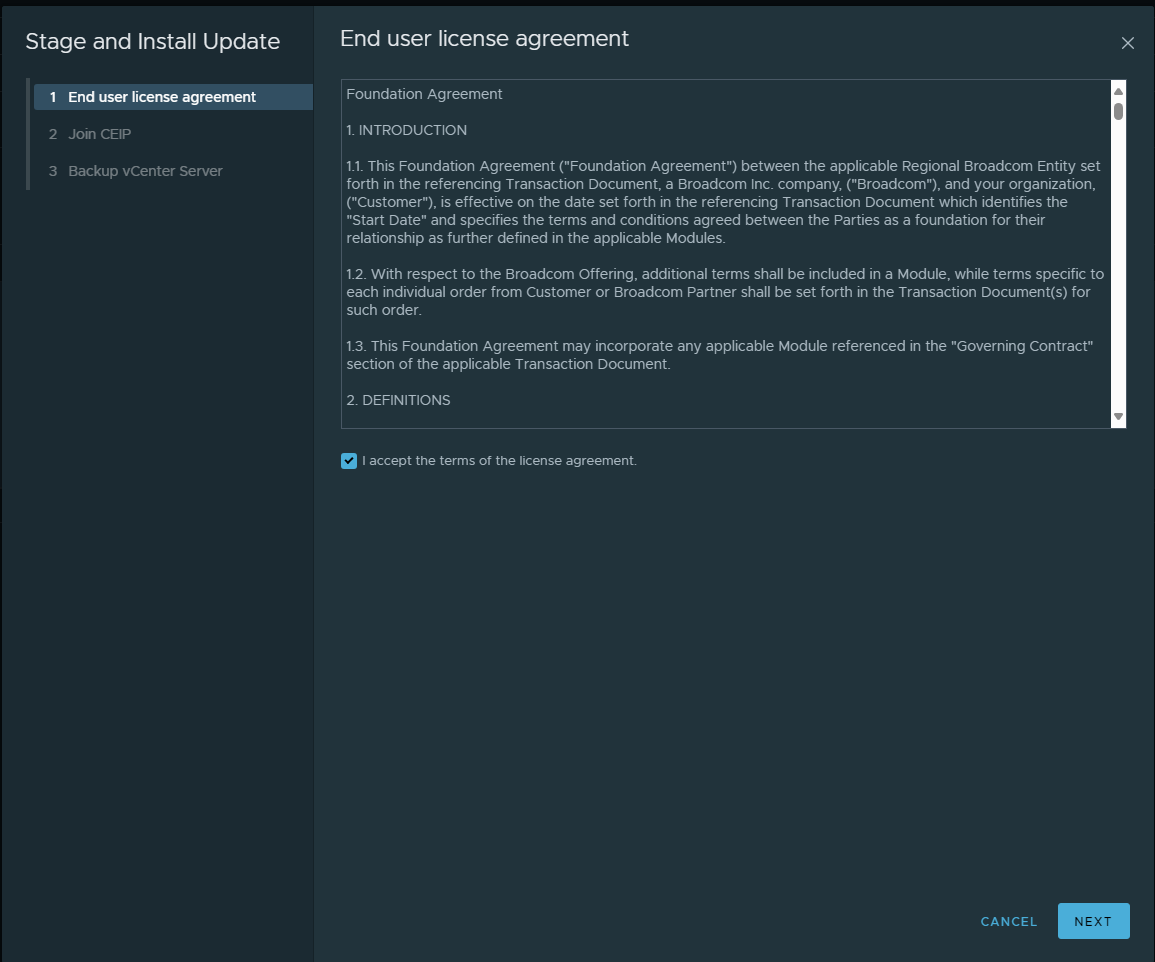Click inside paragraph 1.1 of the agreement
1155x962 pixels.
tap(720, 202)
